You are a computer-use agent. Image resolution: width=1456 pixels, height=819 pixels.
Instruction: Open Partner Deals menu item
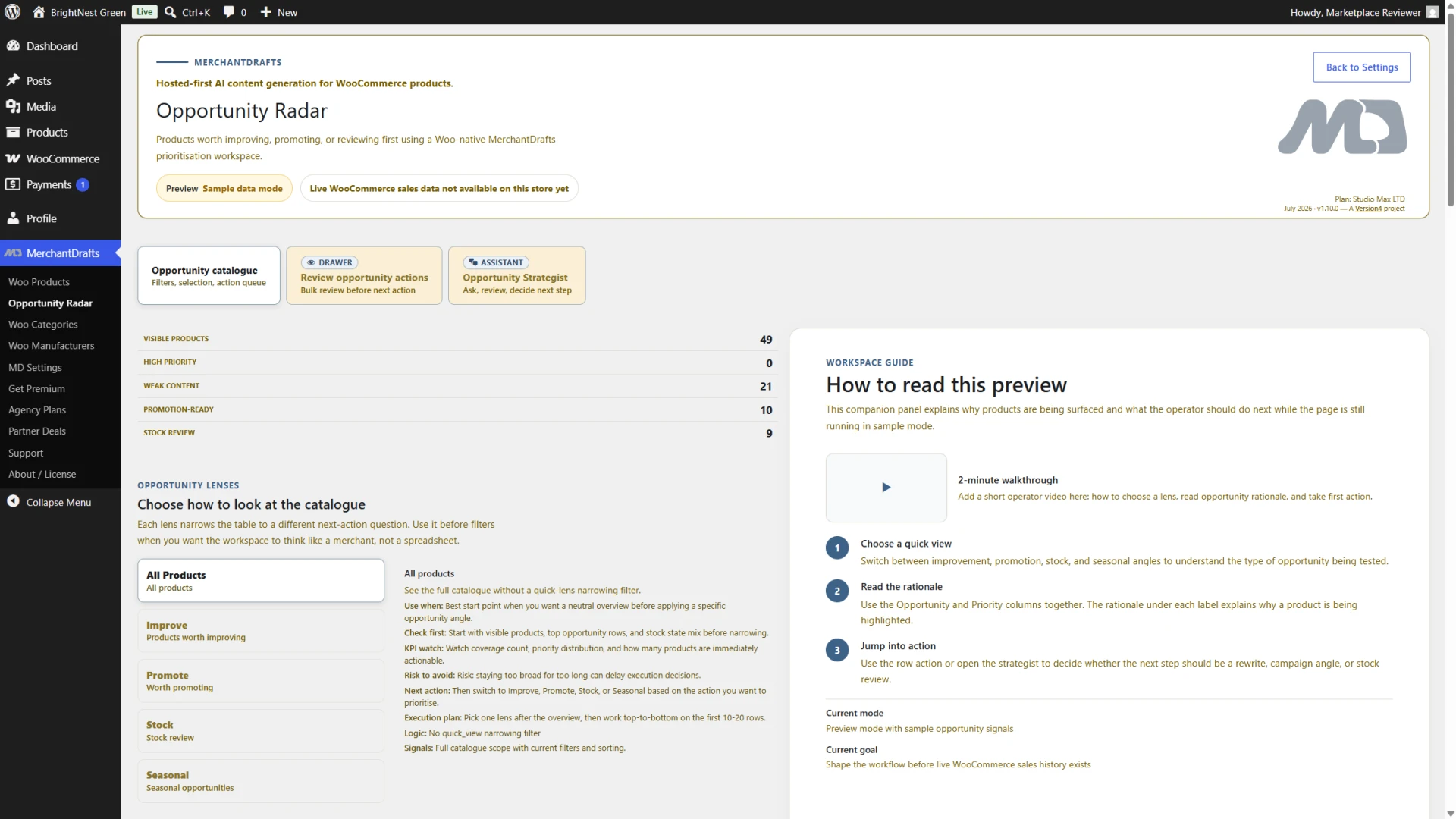point(37,431)
